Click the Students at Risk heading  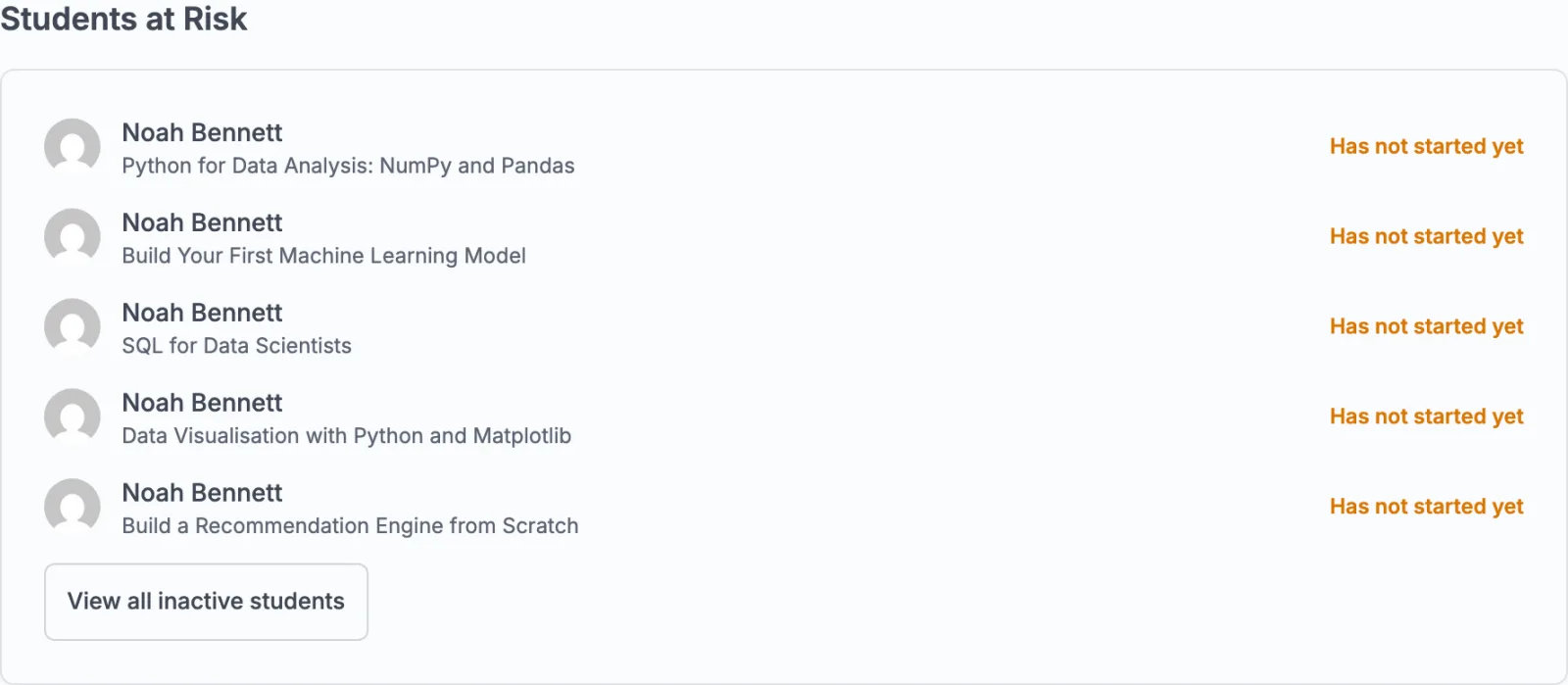pyautogui.click(x=123, y=19)
